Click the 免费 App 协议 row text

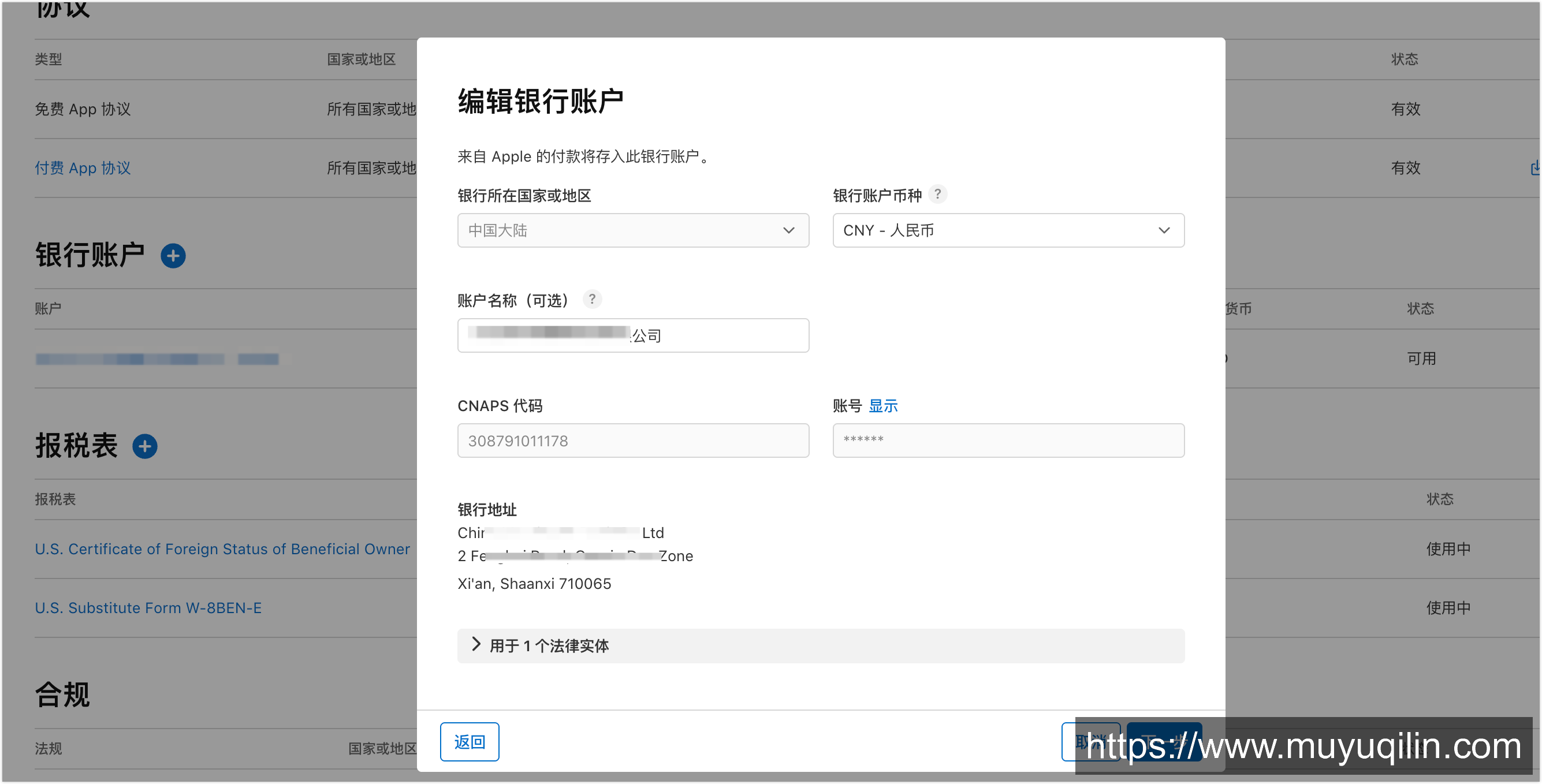[x=83, y=110]
